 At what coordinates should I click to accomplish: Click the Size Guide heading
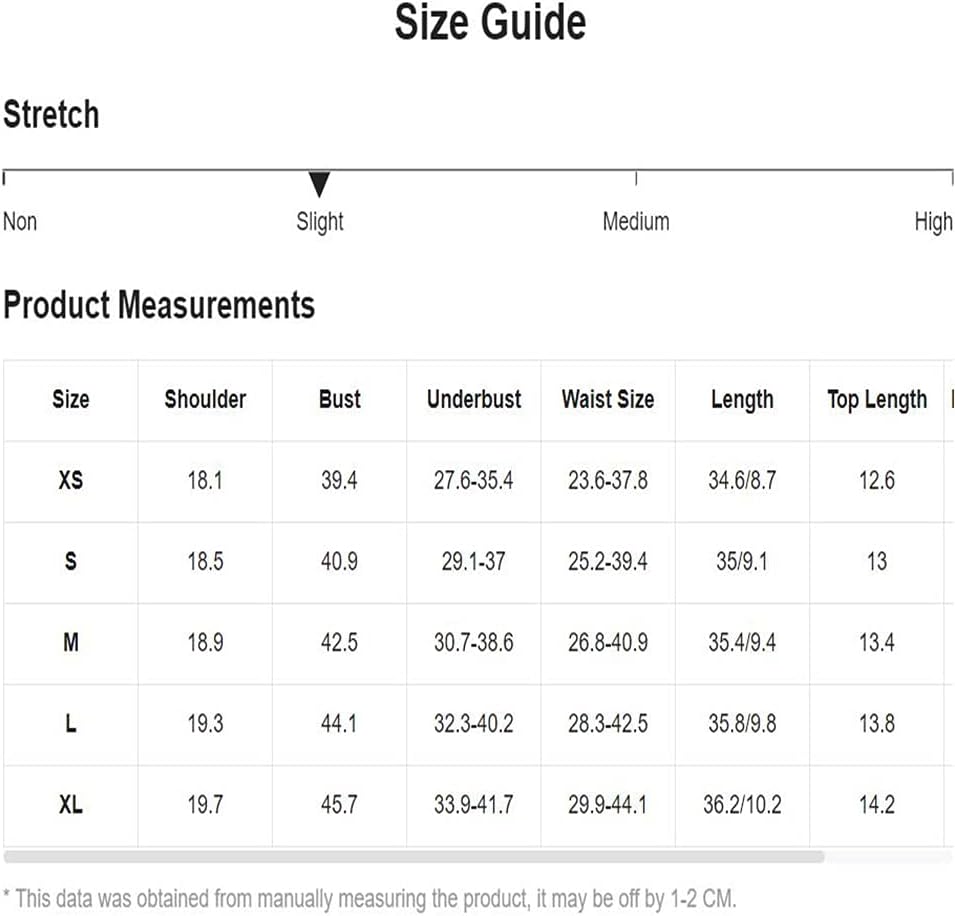click(490, 22)
